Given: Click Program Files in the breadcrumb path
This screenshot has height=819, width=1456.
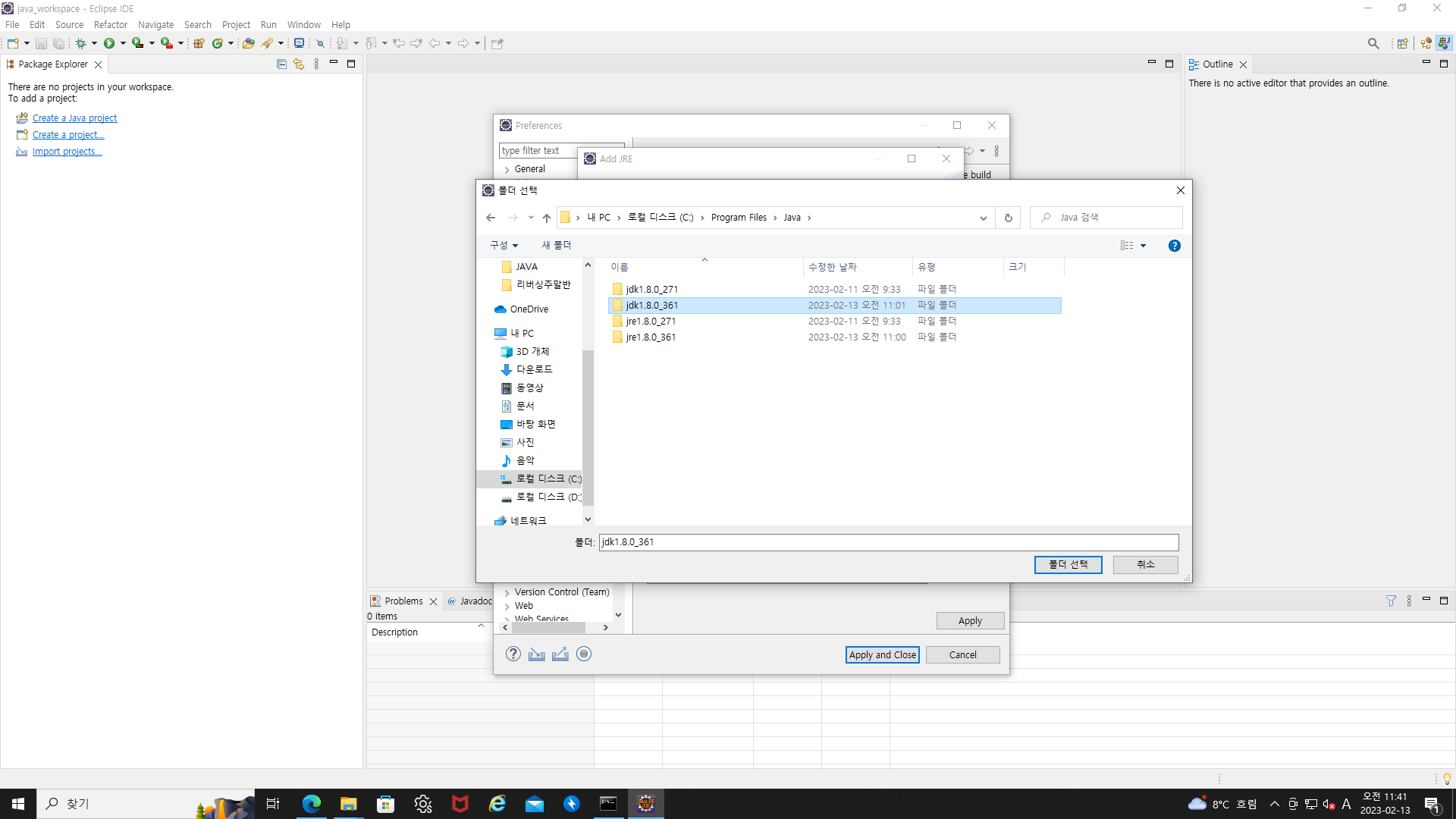Looking at the screenshot, I should tap(739, 218).
